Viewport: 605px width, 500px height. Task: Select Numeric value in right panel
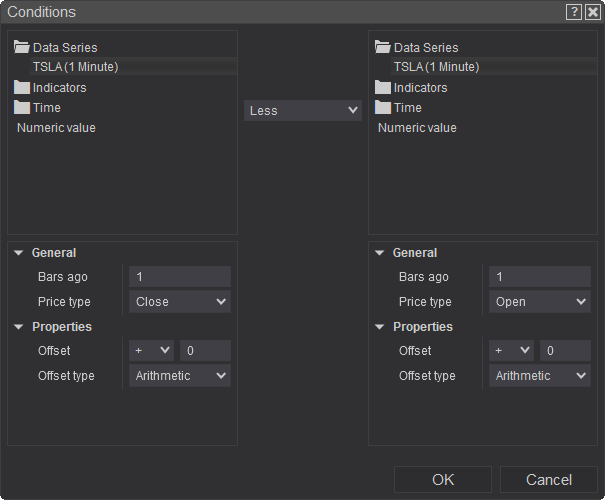click(x=417, y=128)
